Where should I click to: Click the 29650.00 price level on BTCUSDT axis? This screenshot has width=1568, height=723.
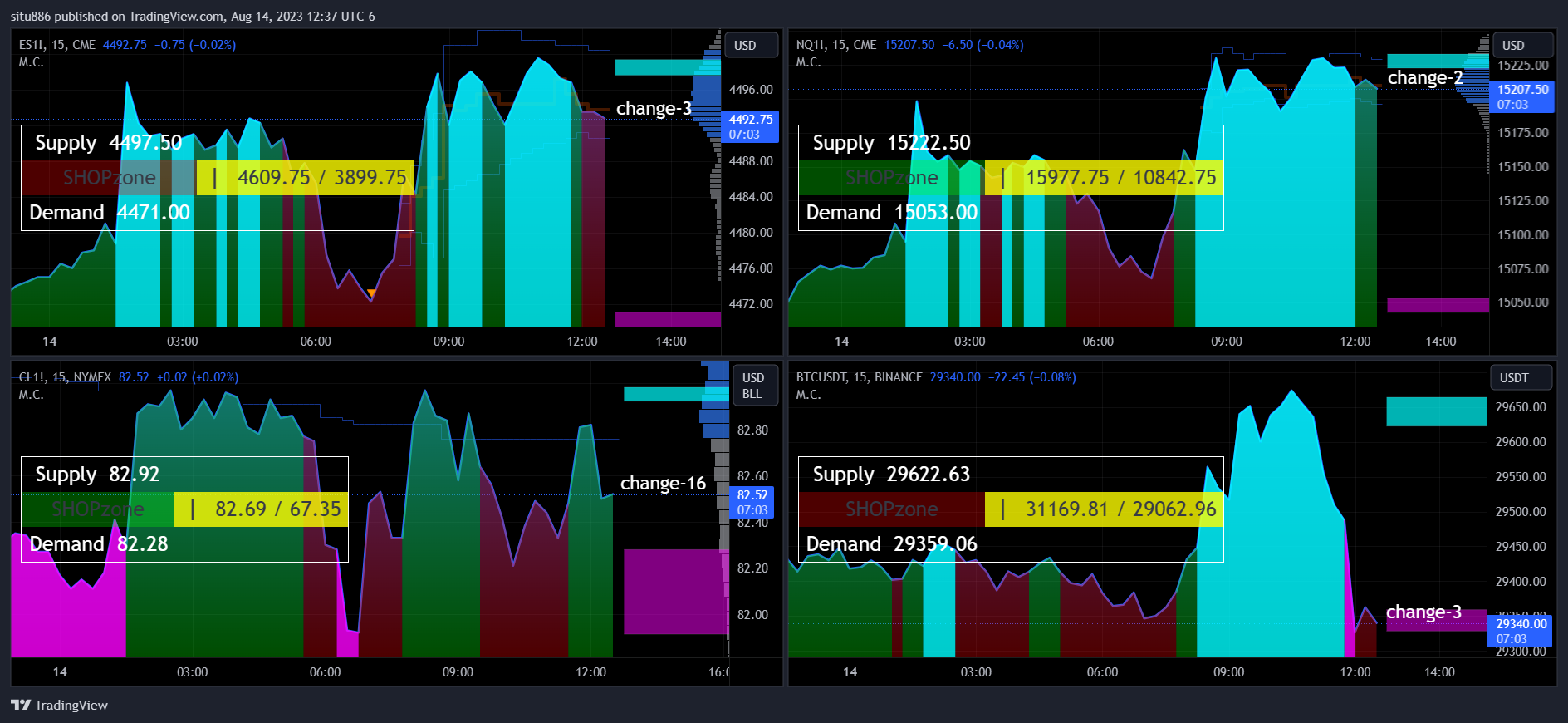(x=1521, y=407)
